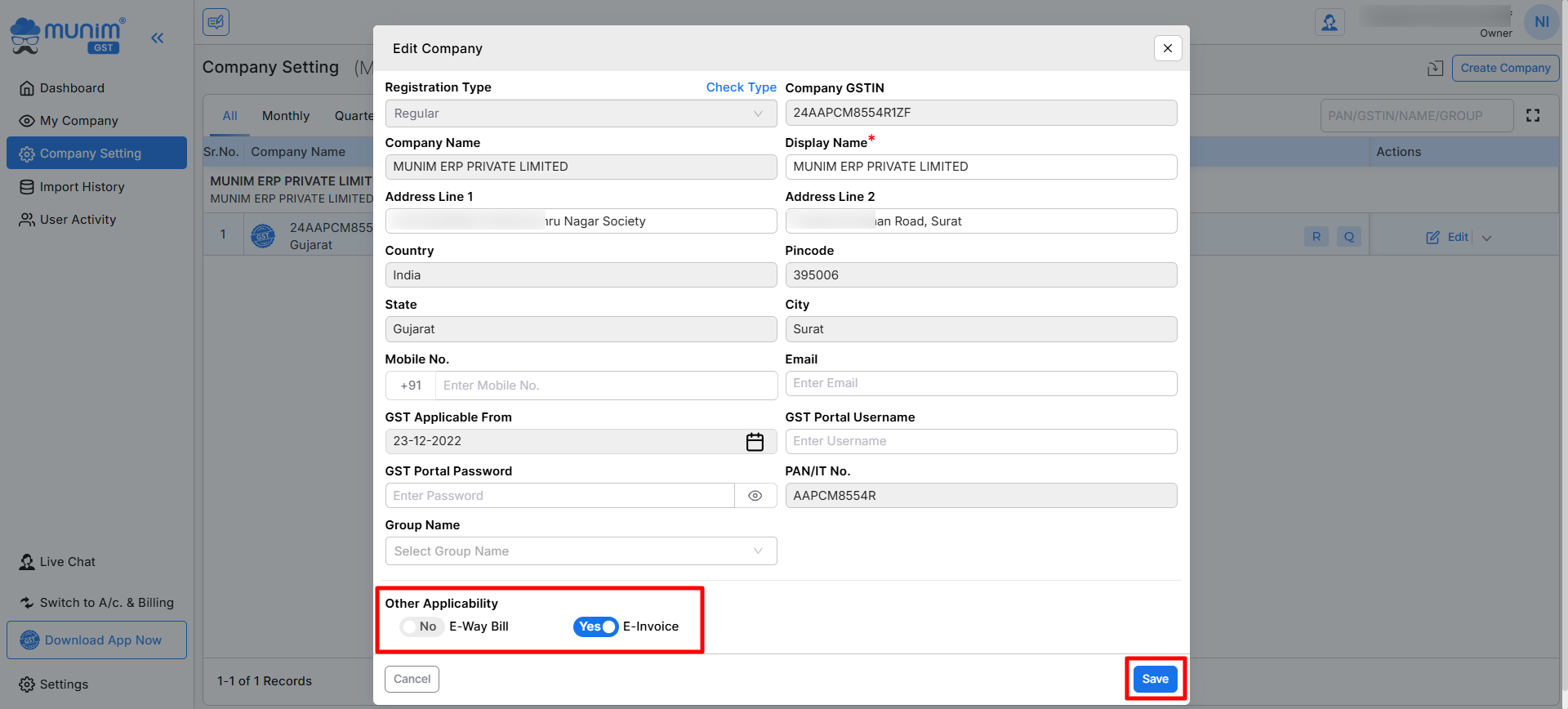Toggle the E-Invoice switch off
The height and width of the screenshot is (709, 1568).
595,627
